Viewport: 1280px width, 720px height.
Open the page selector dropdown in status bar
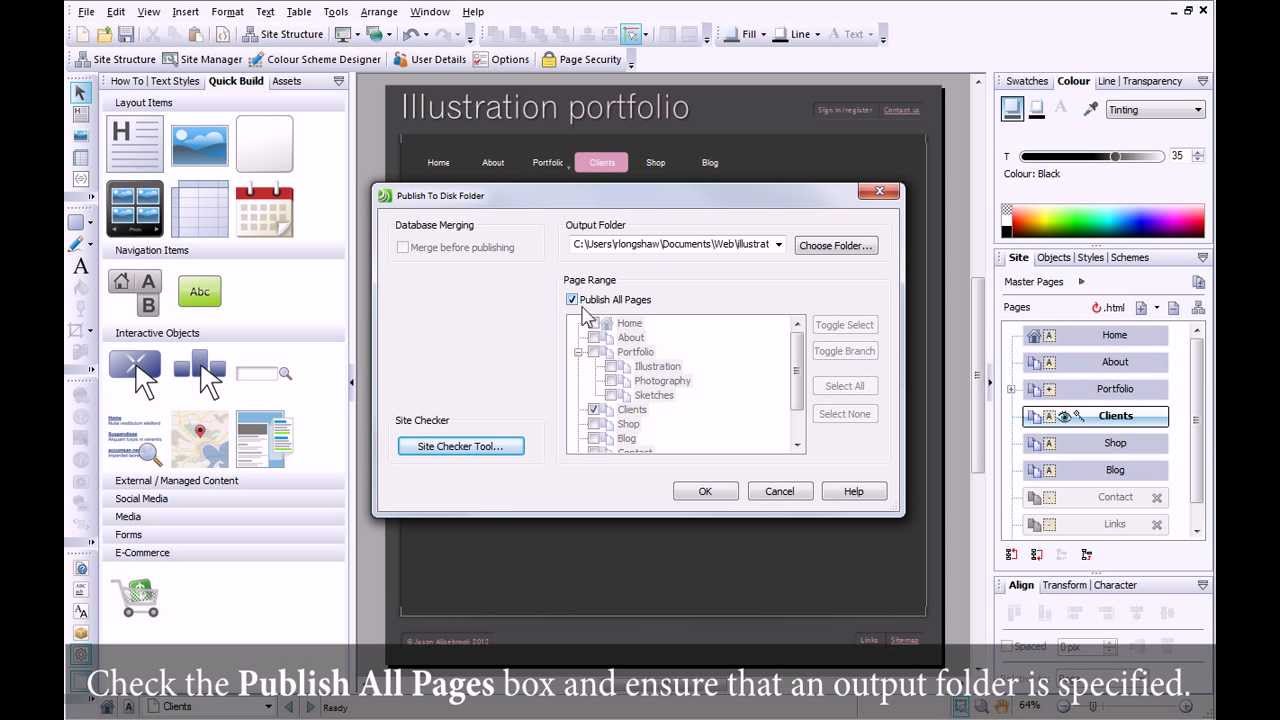pyautogui.click(x=268, y=707)
